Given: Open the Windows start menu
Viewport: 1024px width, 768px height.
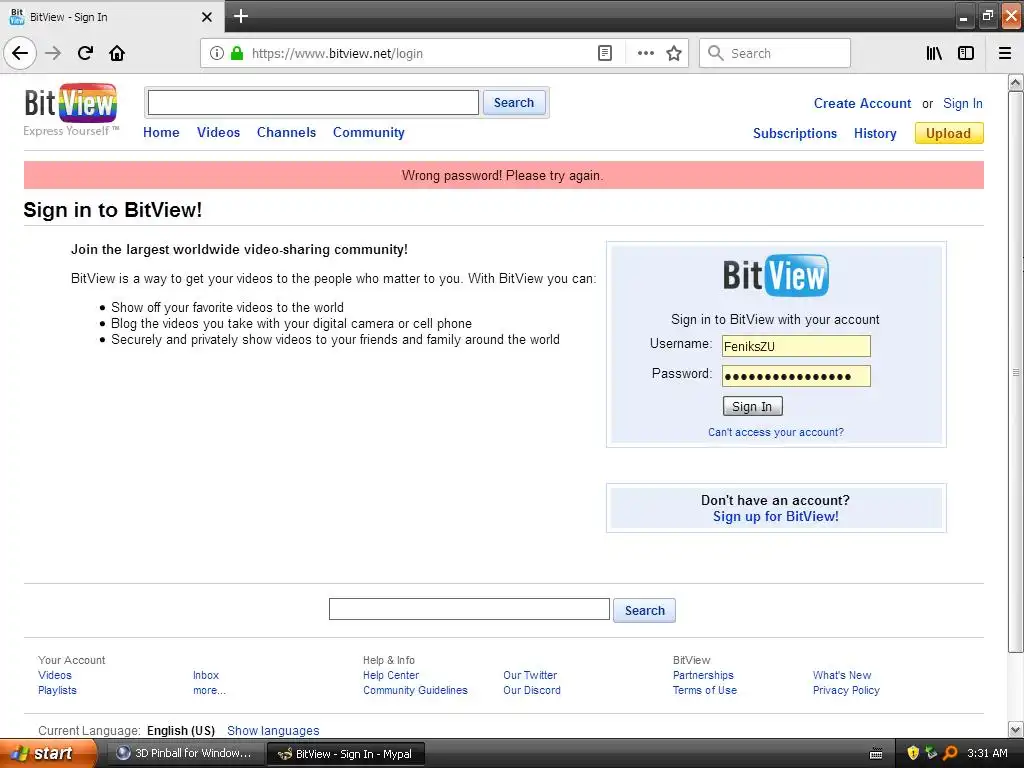Looking at the screenshot, I should (x=48, y=753).
